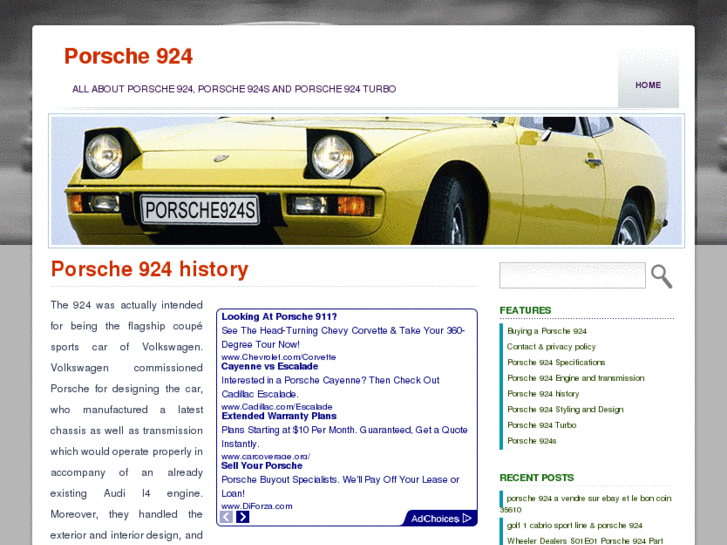Open recent post 'golf 1 cabrio sport line'

point(574,526)
